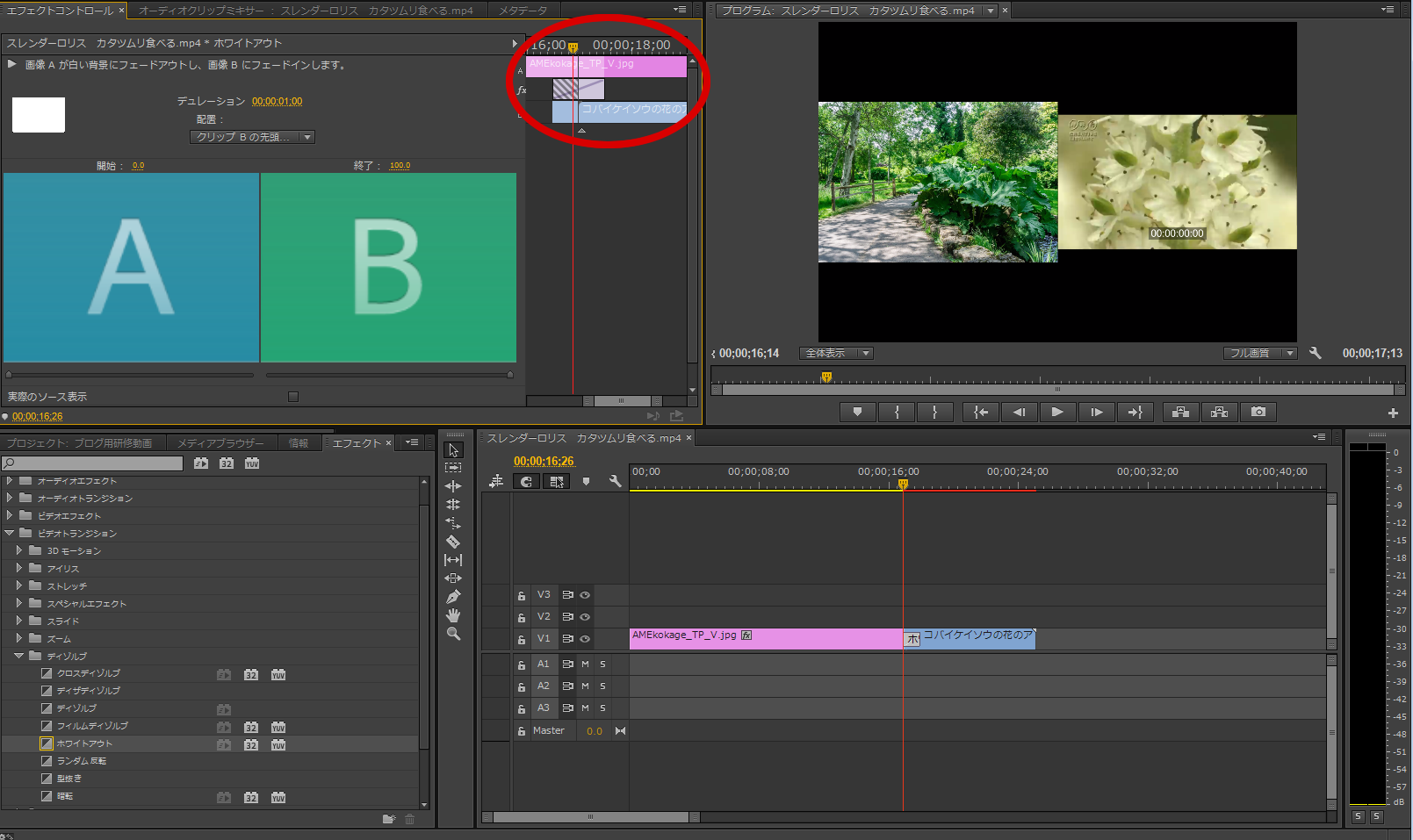
Task: Open timeline display settings wrench
Action: pos(615,481)
